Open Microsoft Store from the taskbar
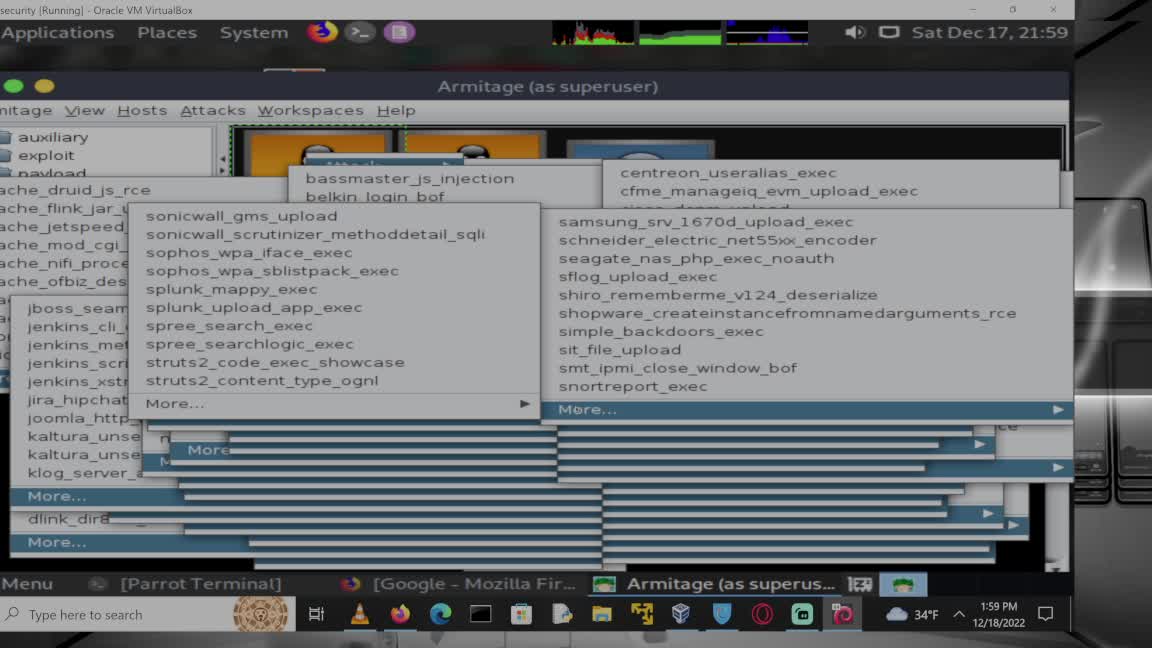This screenshot has height=648, width=1152. pyautogui.click(x=521, y=614)
